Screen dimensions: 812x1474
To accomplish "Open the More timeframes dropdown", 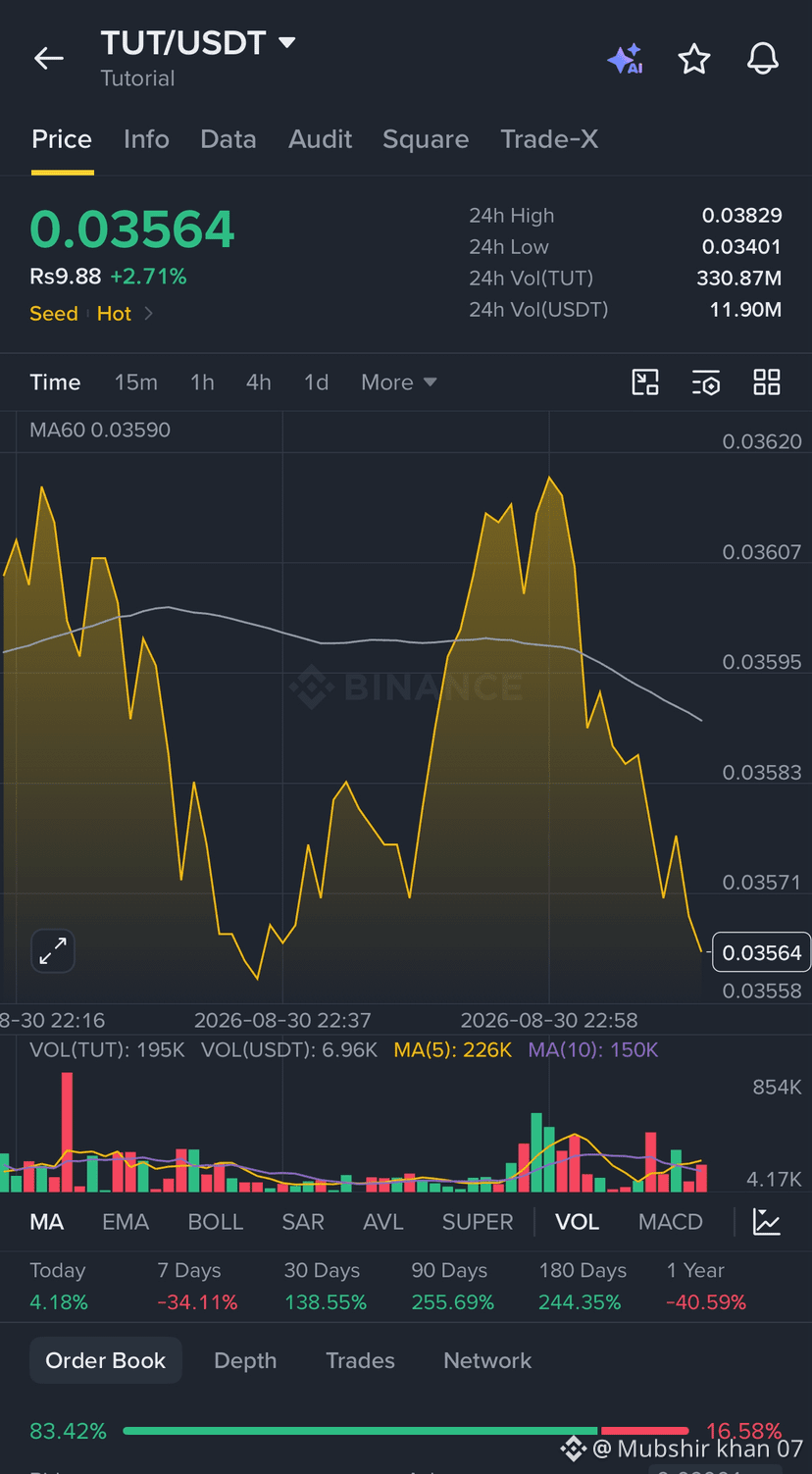I will 398,382.
